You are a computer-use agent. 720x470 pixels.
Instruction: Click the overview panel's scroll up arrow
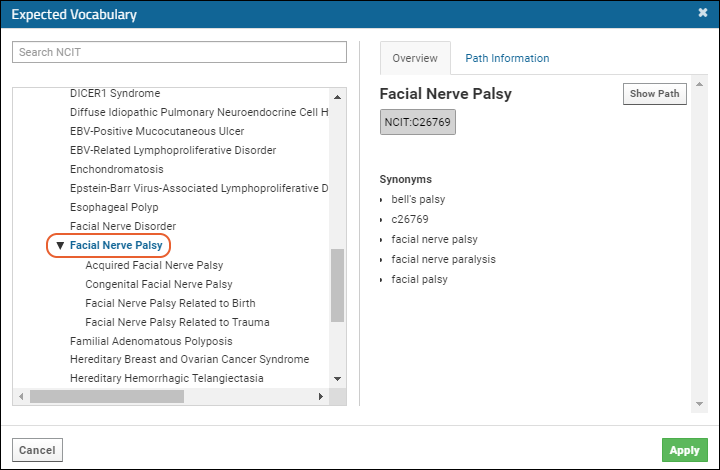click(699, 84)
